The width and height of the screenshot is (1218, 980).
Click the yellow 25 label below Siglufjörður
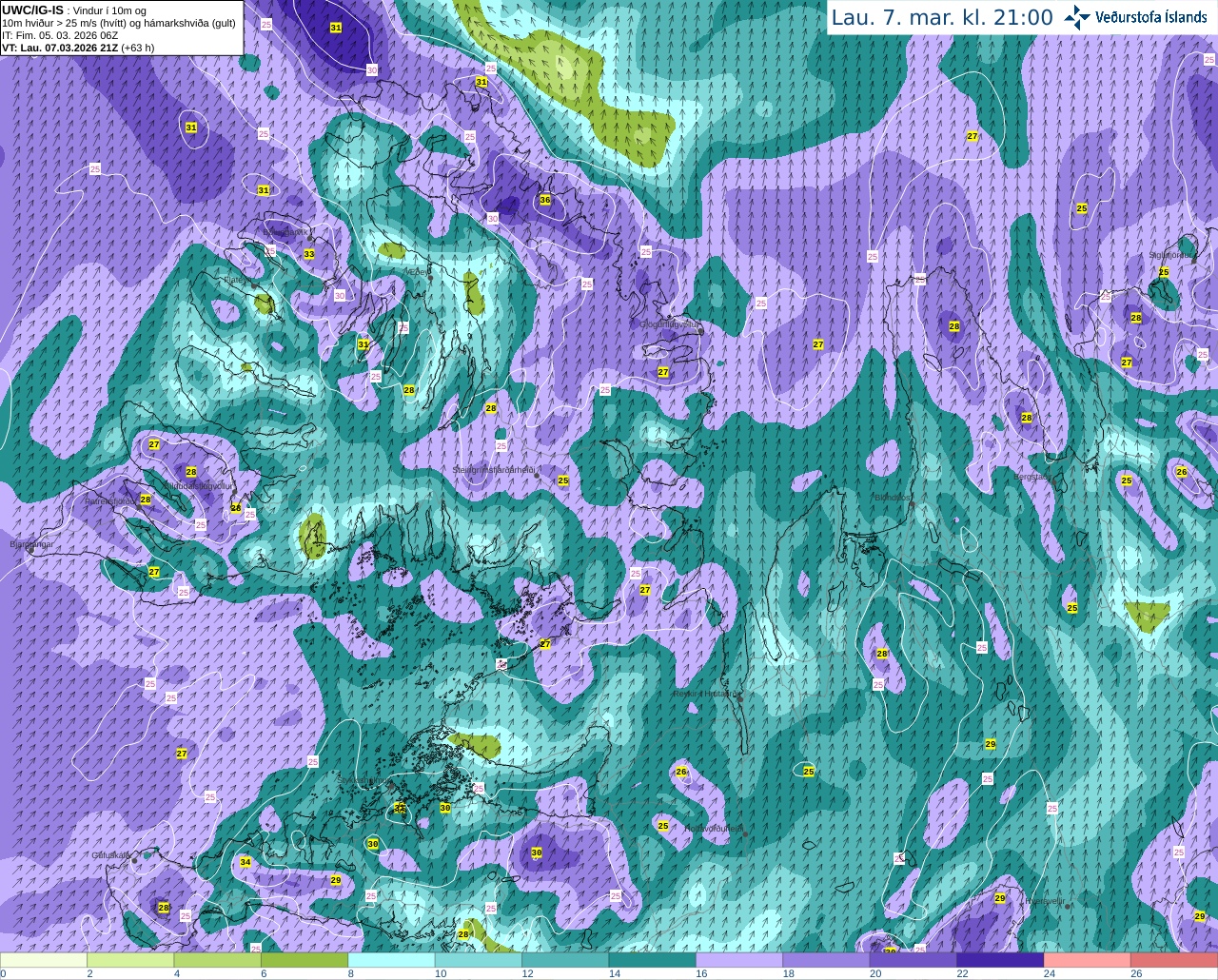pos(1164,272)
